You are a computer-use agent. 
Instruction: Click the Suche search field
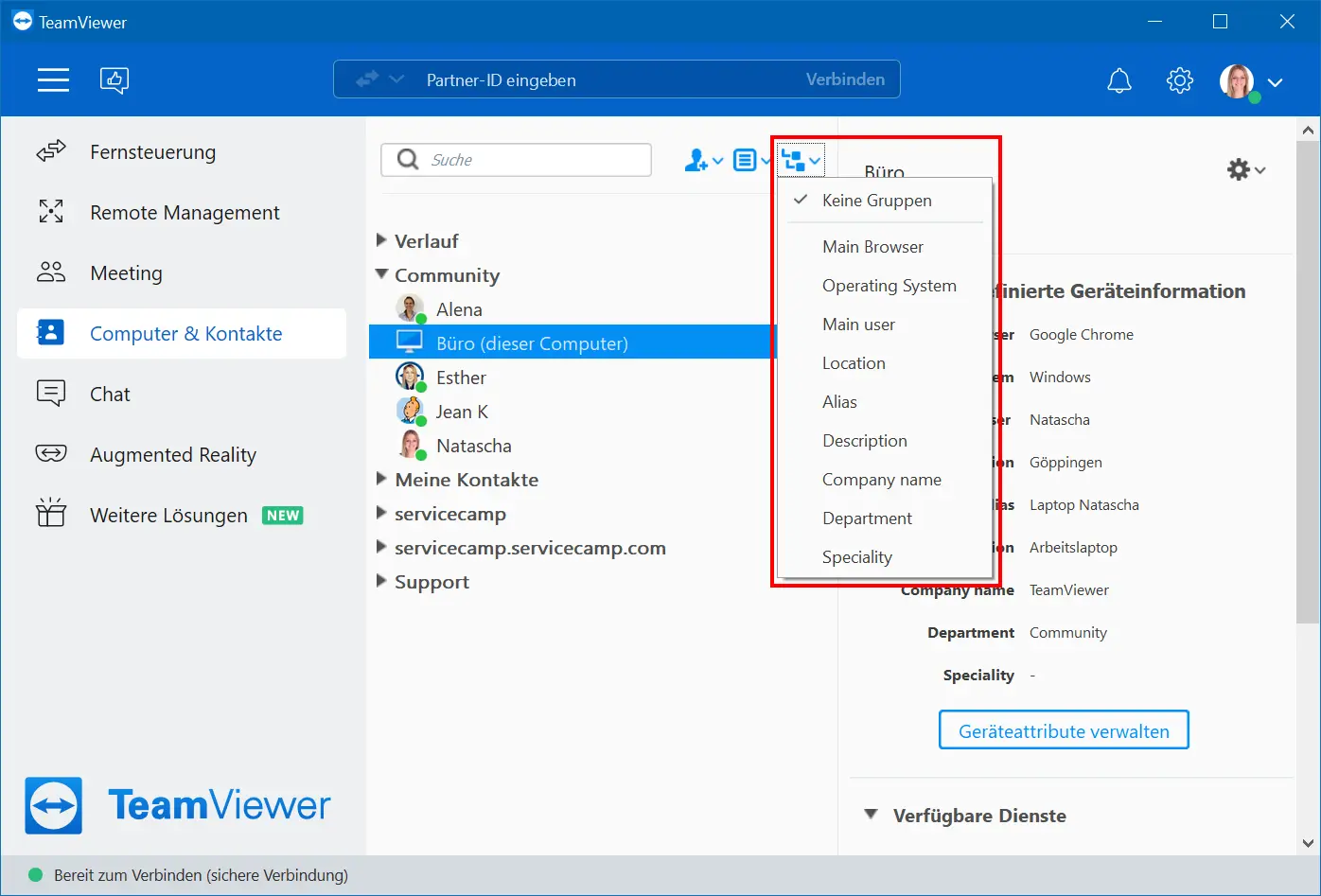pyautogui.click(x=517, y=160)
